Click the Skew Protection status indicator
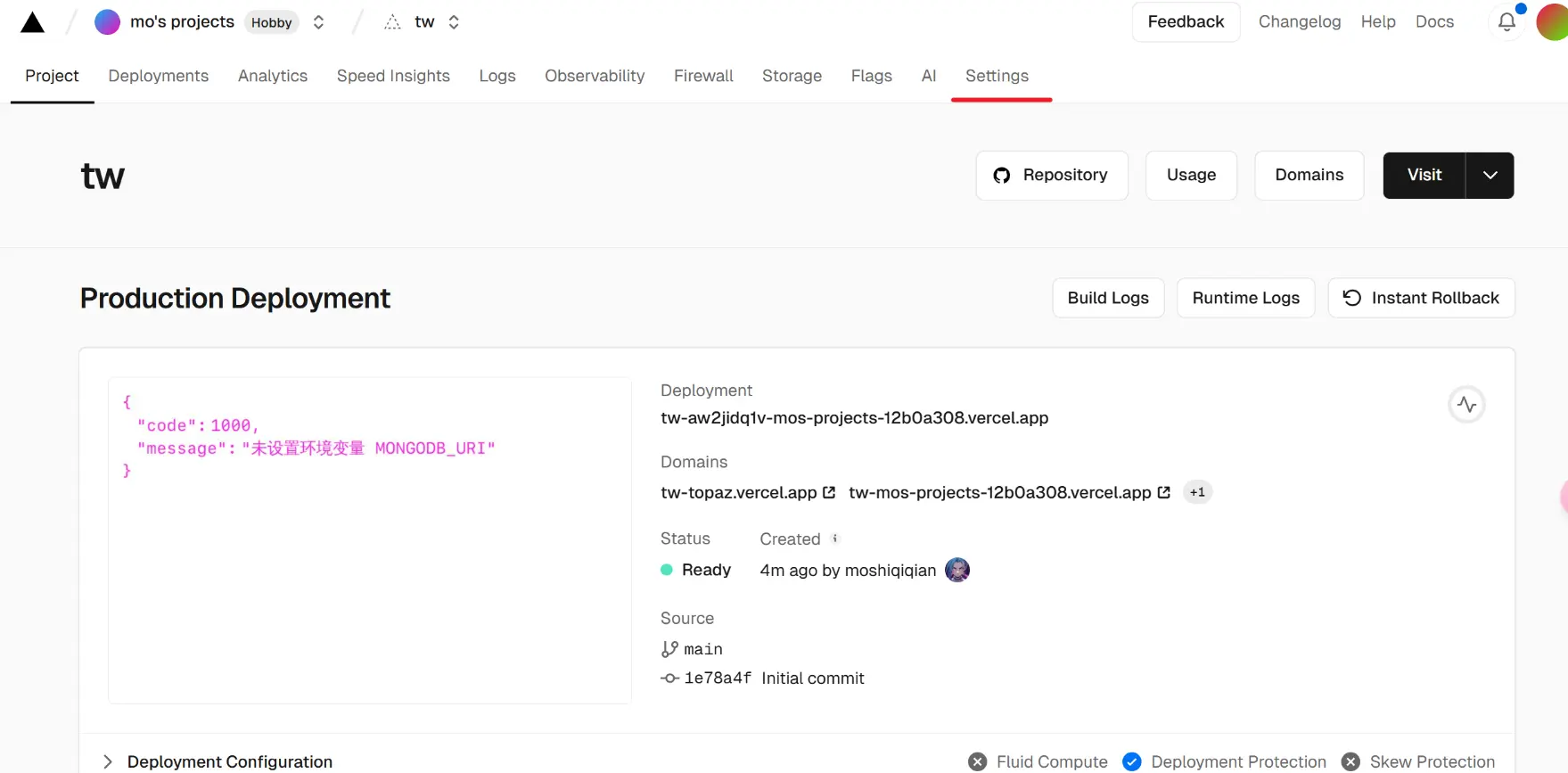Screen dimensions: 1568x773 pyautogui.click(x=1350, y=761)
